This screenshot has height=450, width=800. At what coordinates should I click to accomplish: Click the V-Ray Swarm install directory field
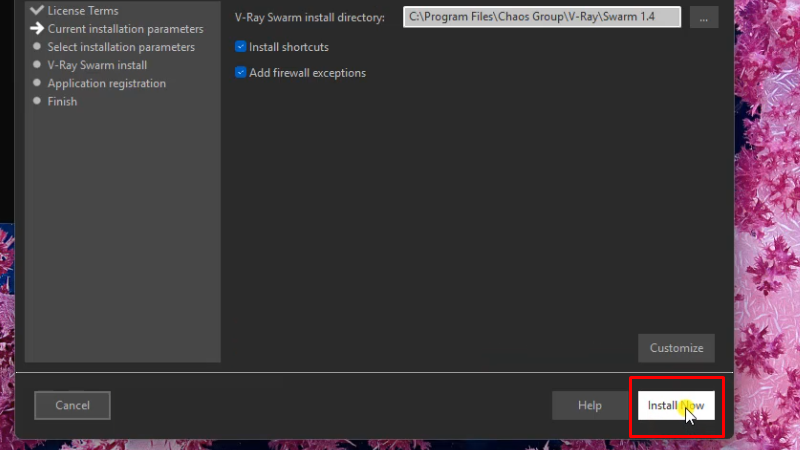(542, 17)
